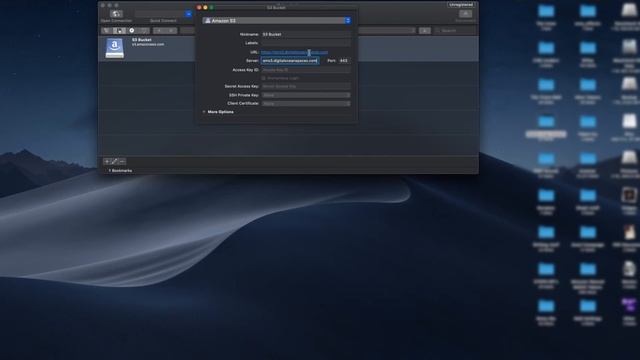Image resolution: width=640 pixels, height=360 pixels.
Task: Click the Amazon drive icon of the S3 Bucket bookmark
Action: click(115, 48)
